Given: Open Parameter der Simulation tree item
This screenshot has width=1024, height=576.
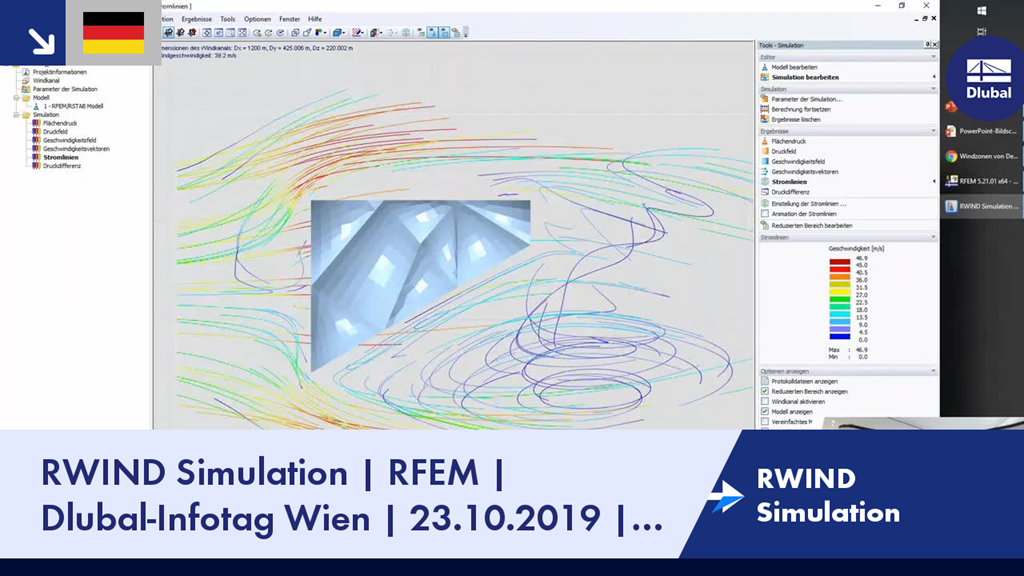Looking at the screenshot, I should click(x=65, y=89).
